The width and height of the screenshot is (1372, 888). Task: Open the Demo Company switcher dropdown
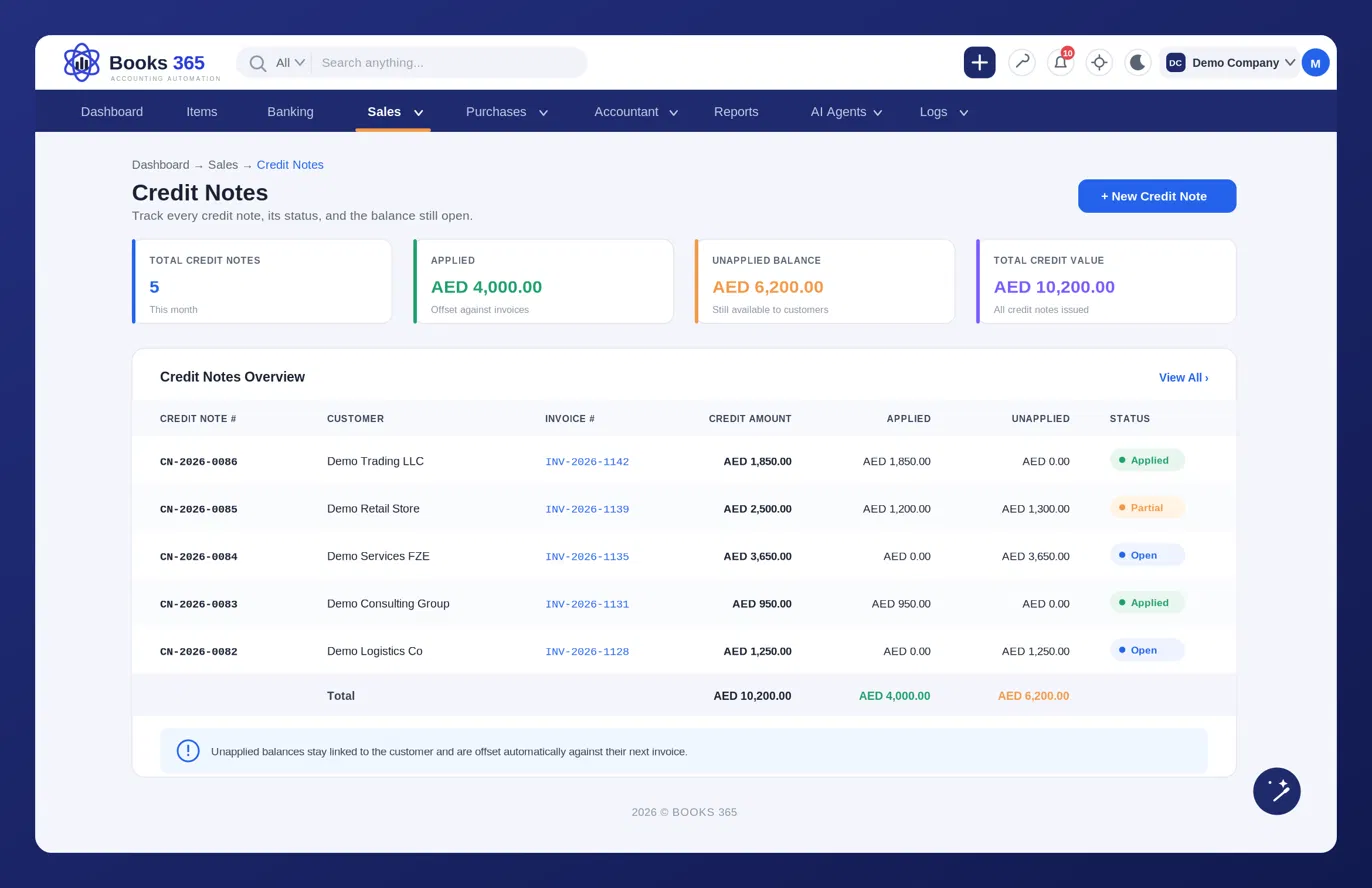click(x=1230, y=62)
